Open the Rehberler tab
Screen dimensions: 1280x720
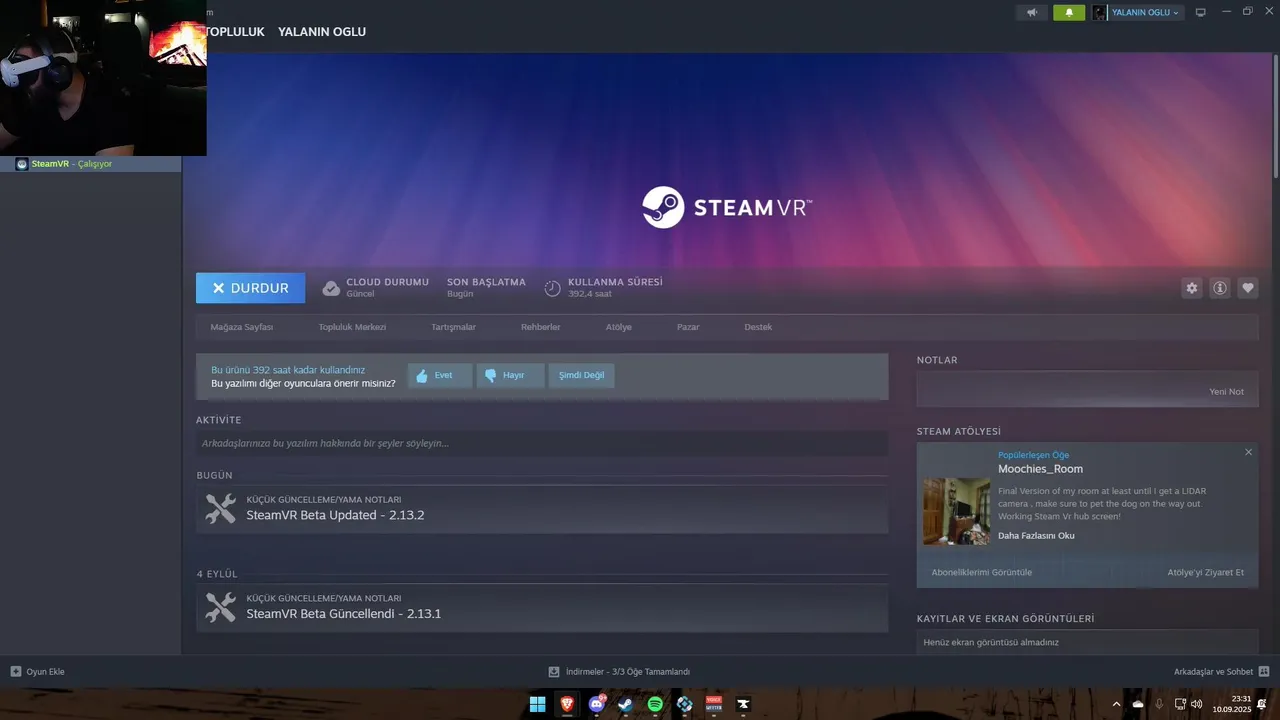pos(540,327)
